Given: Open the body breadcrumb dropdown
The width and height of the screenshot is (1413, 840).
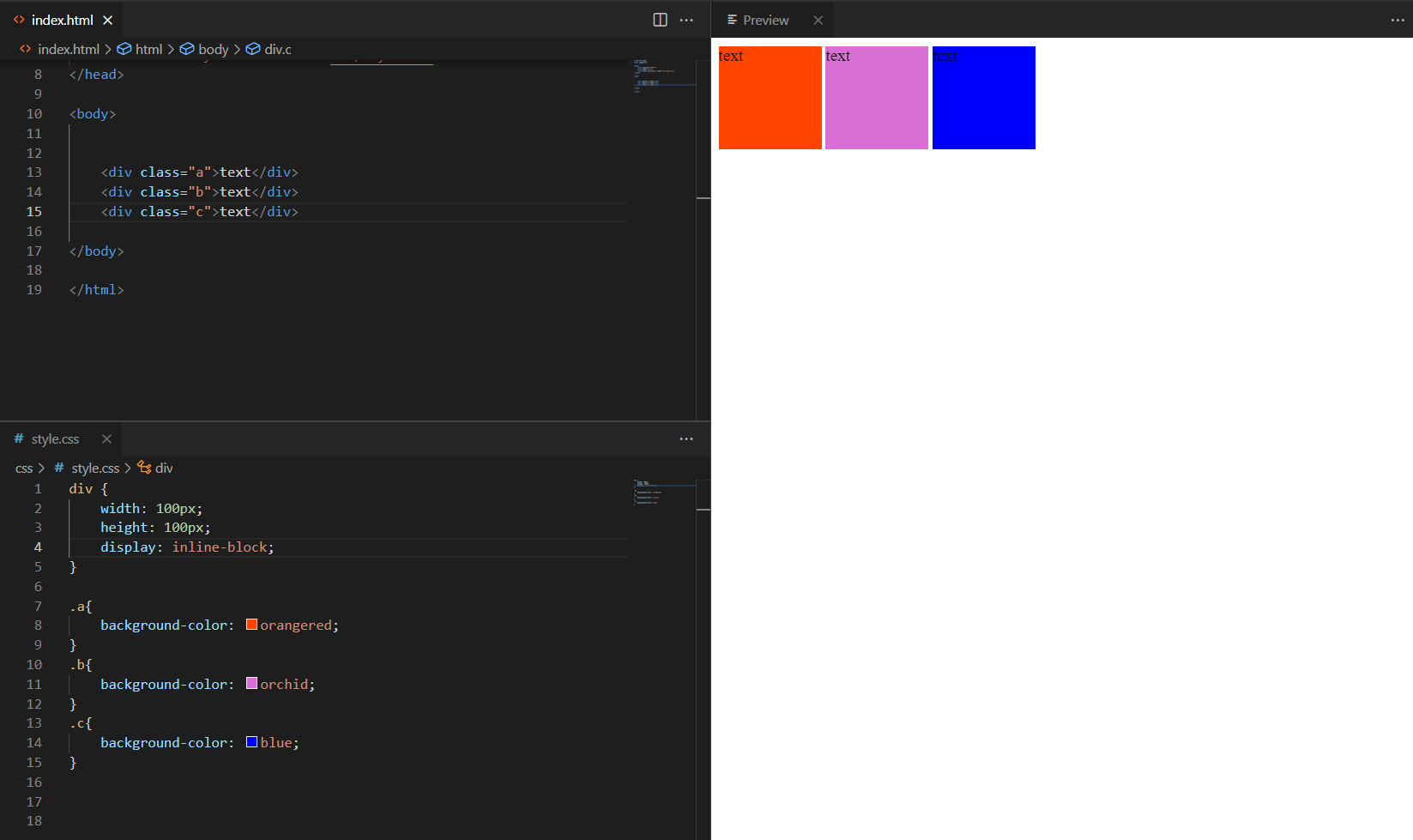Looking at the screenshot, I should 212,49.
